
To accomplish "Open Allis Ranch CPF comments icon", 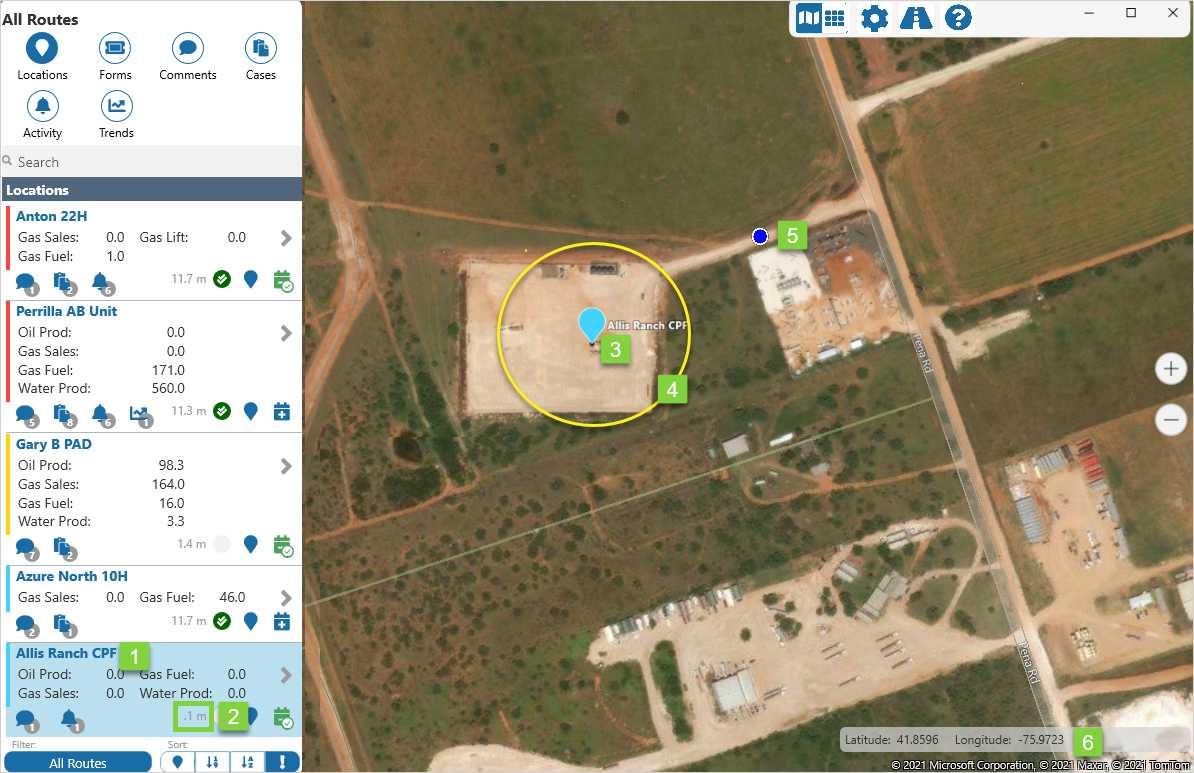I will point(27,720).
